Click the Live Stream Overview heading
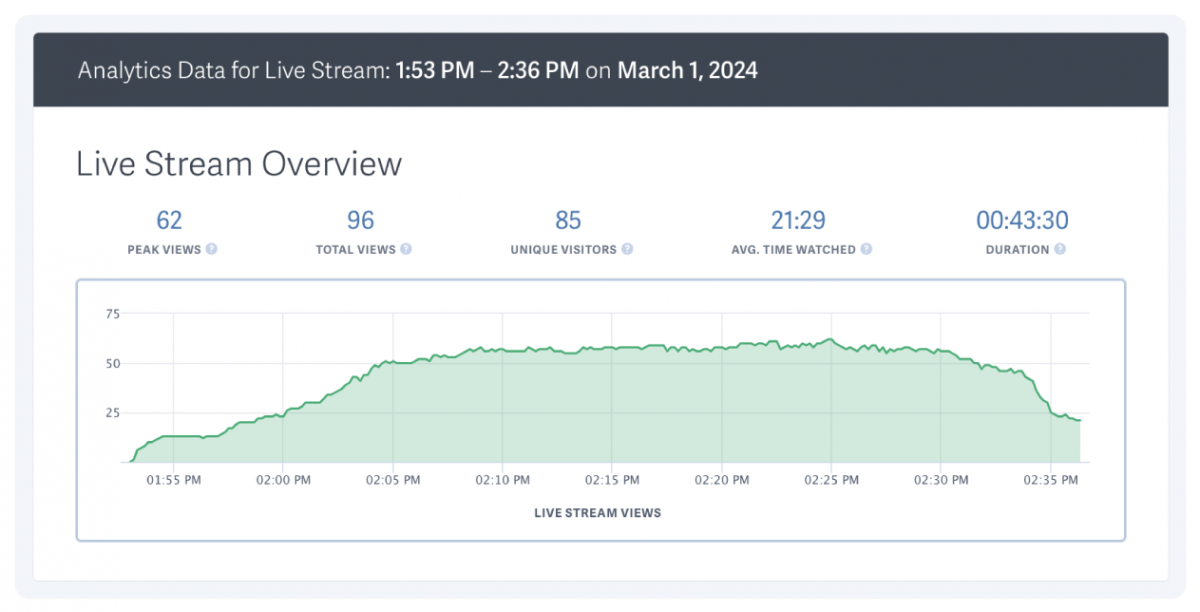The image size is (1200, 612). click(238, 163)
